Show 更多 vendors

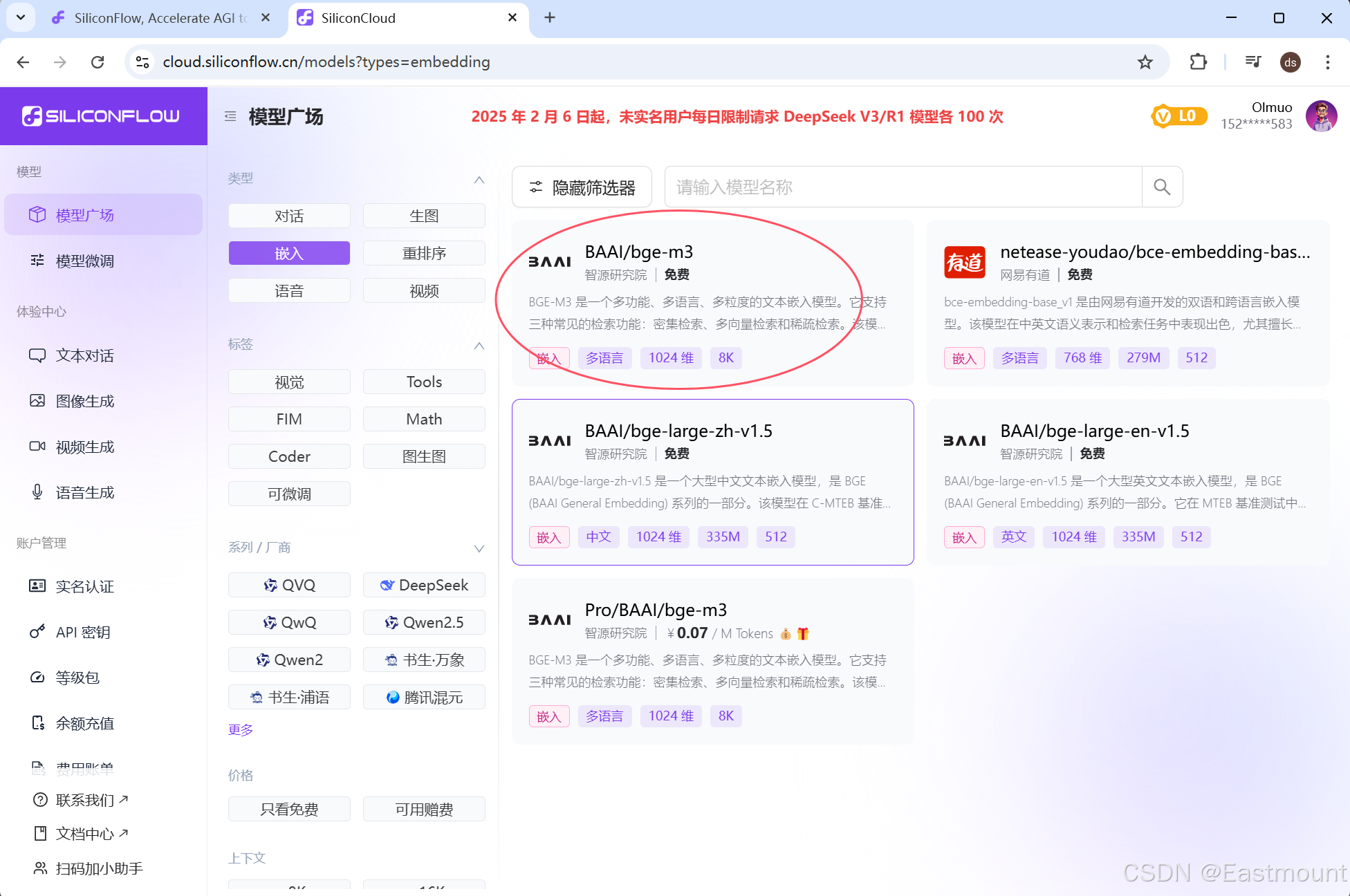241,729
